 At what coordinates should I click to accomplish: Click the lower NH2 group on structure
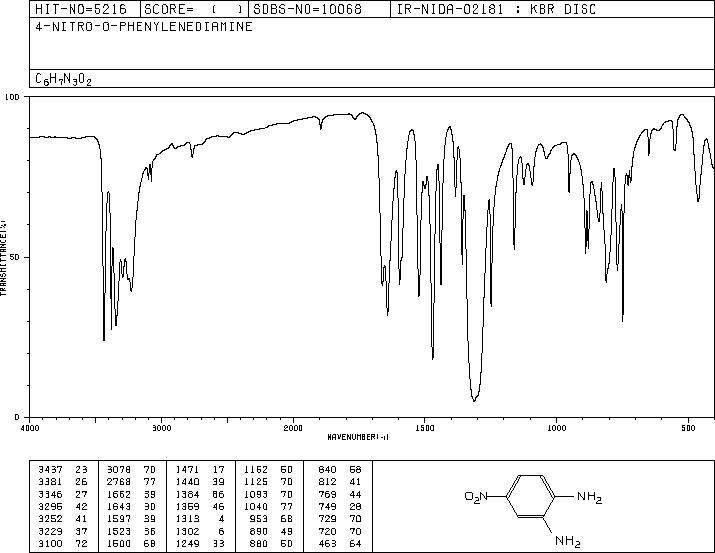(x=568, y=541)
